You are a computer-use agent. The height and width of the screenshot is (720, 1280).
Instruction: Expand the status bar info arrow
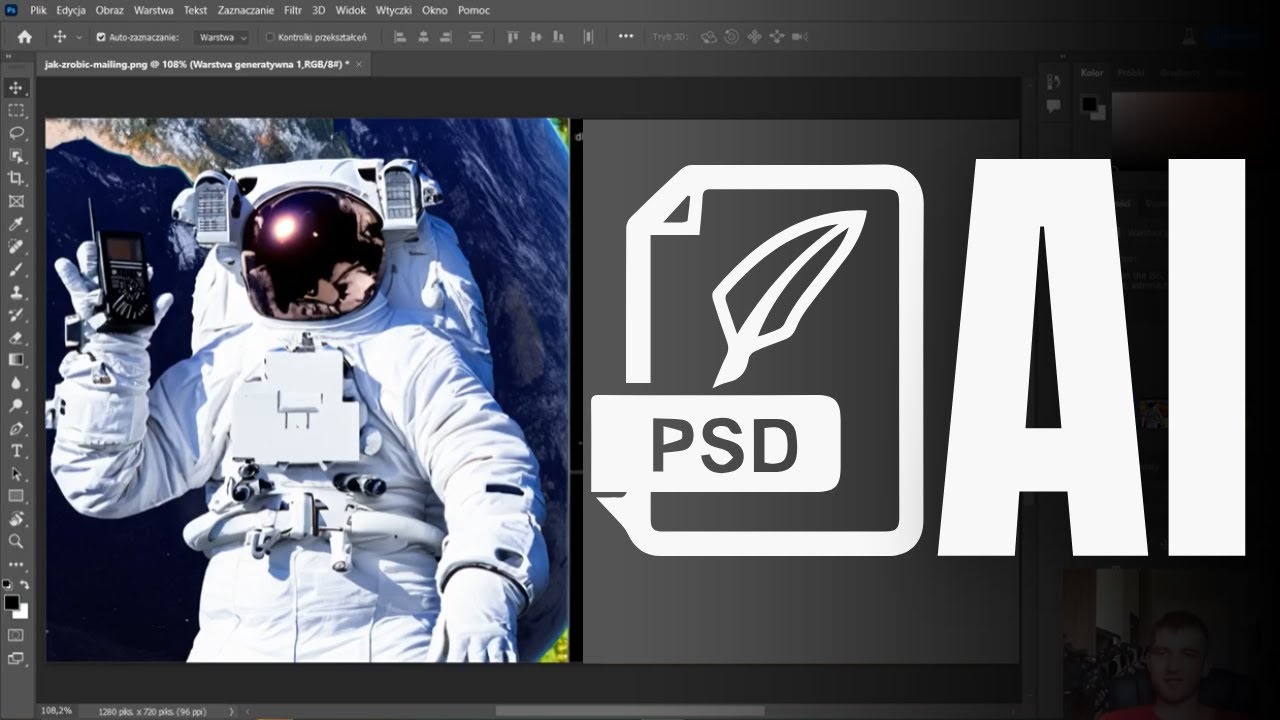click(x=231, y=711)
